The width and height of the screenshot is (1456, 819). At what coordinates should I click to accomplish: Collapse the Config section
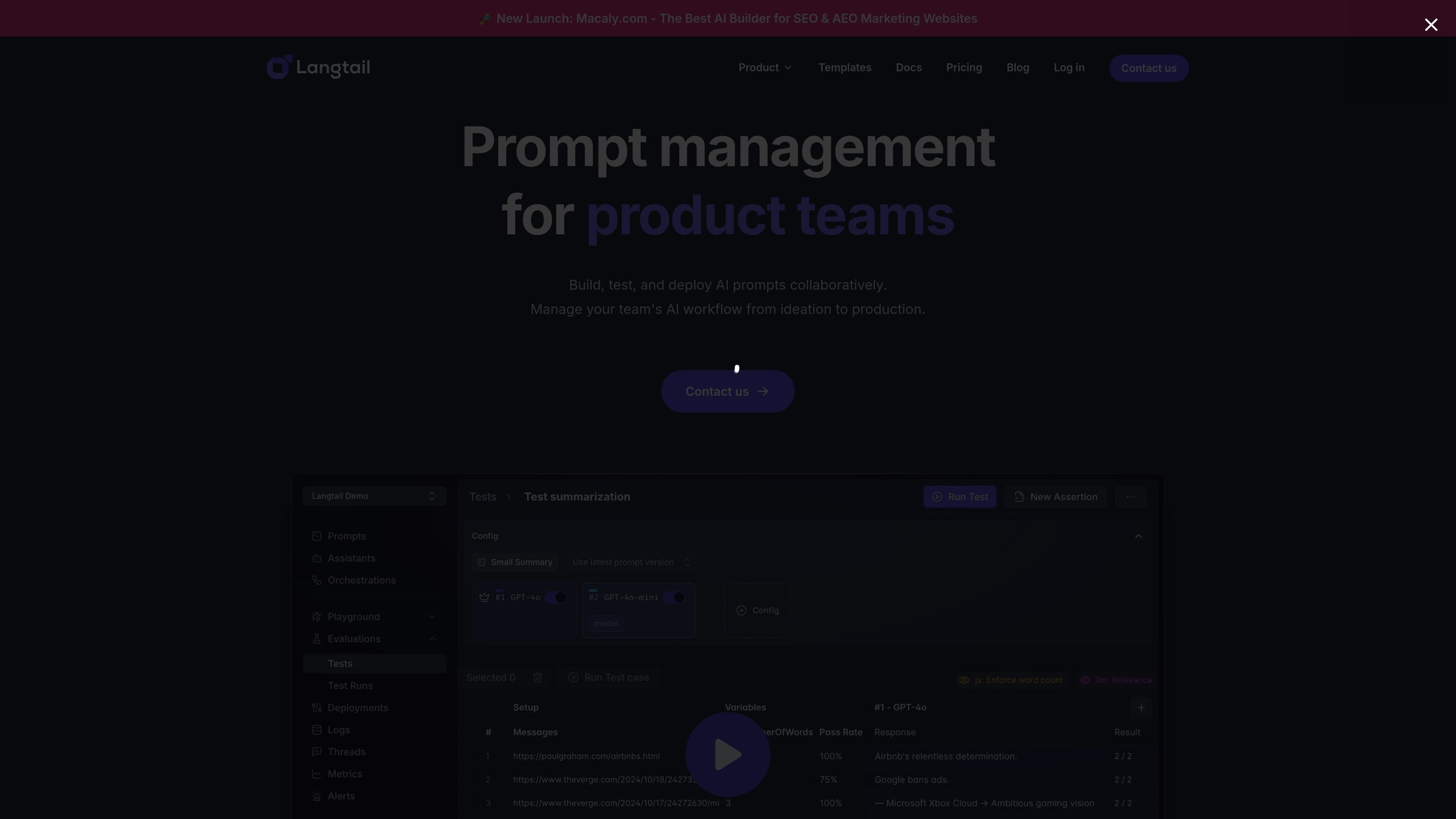[x=1138, y=536]
